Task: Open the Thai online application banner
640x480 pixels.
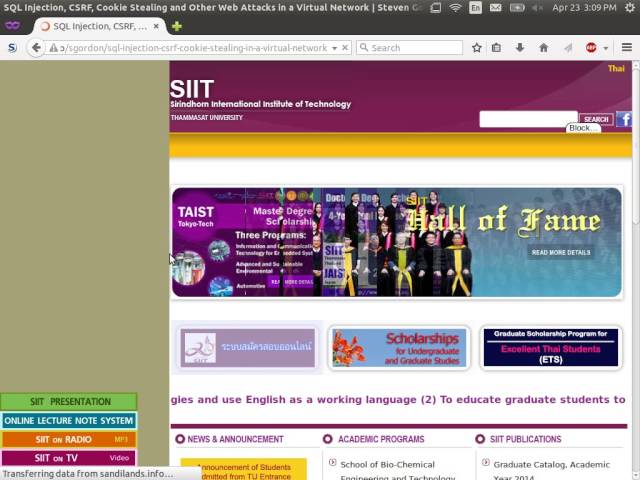Action: (247, 348)
